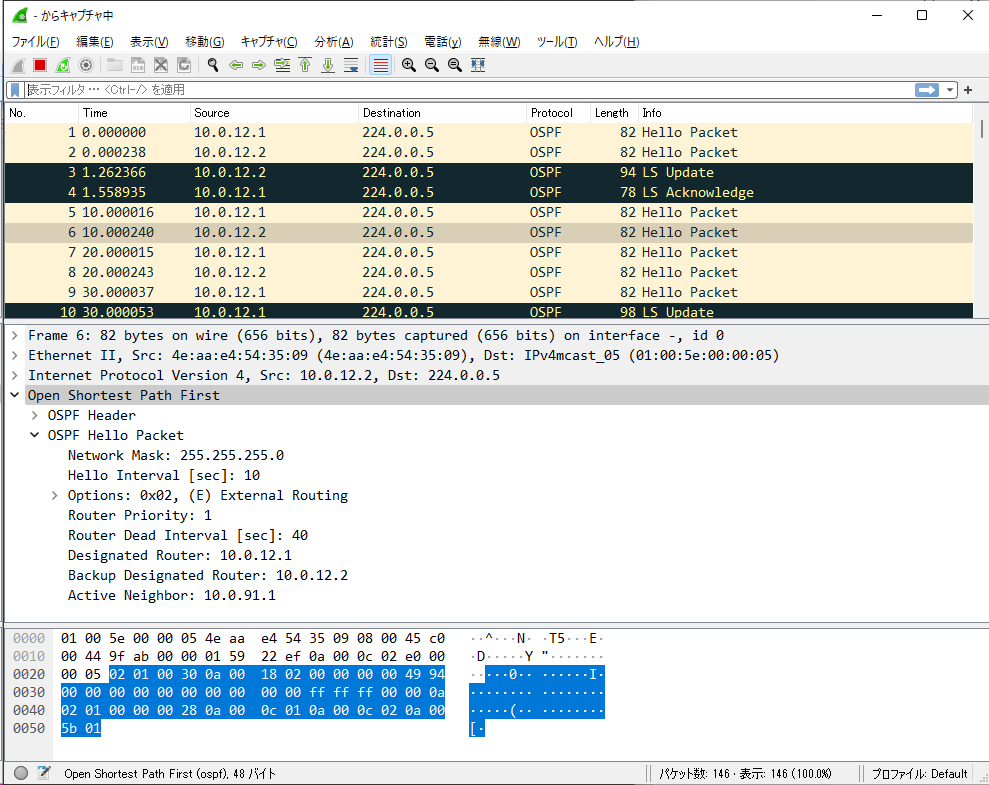Sort packets by Length column header
Screen dimensions: 989x785
(614, 113)
